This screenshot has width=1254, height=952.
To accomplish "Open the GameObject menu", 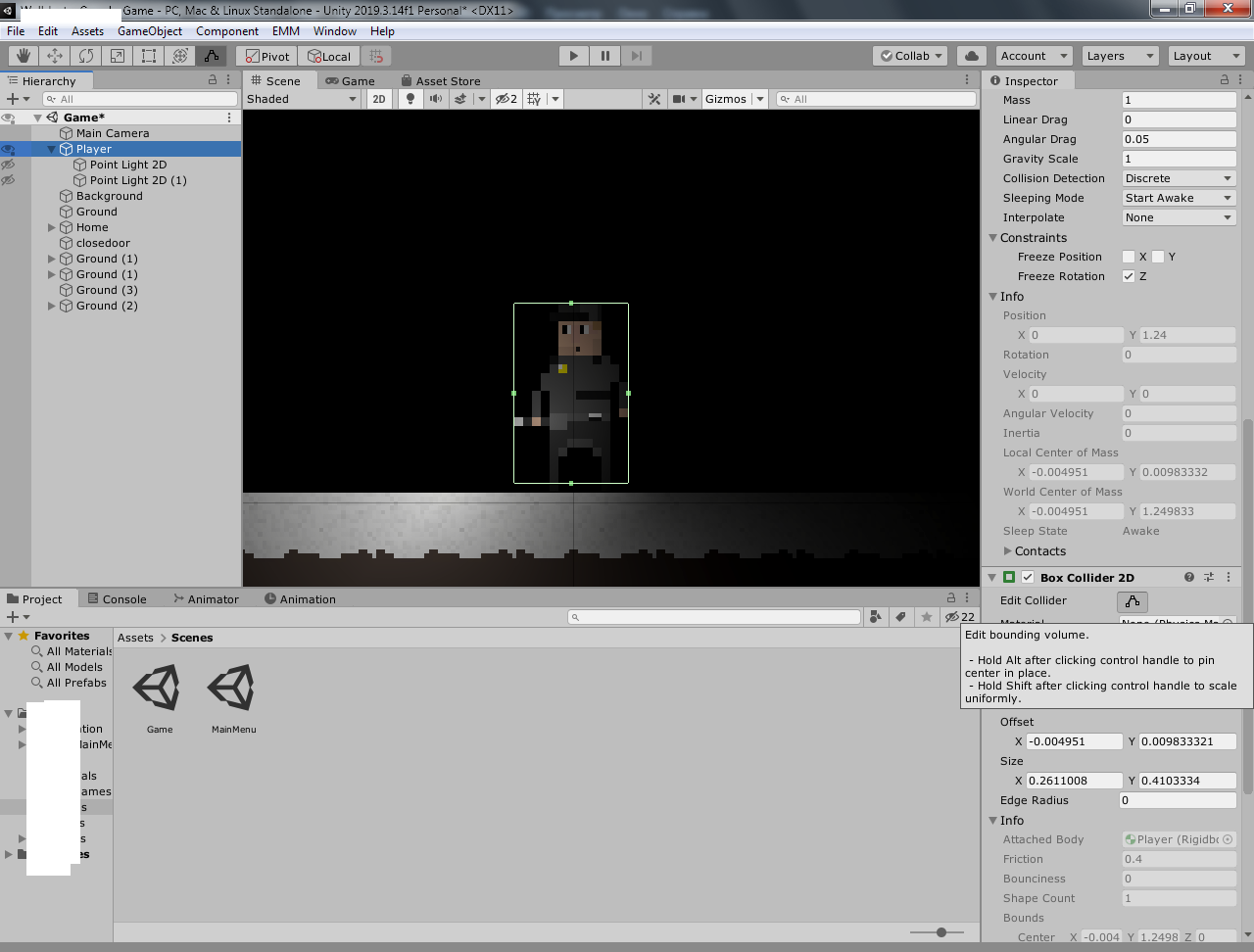I will 150,31.
